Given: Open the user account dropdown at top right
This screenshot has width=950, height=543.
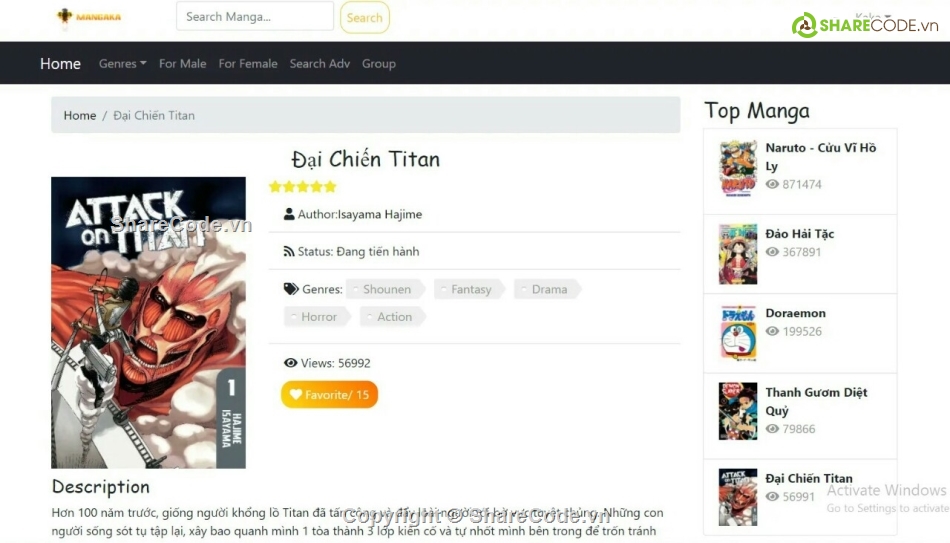Looking at the screenshot, I should click(x=873, y=16).
